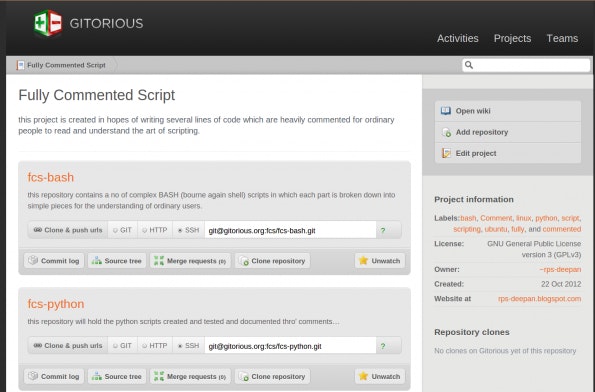
Task: Open the project wiki link
Action: [x=473, y=111]
